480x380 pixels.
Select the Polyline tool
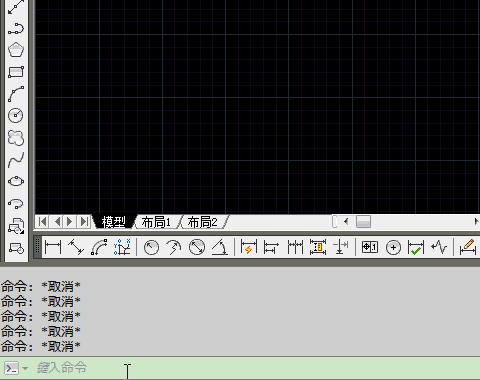(16, 29)
